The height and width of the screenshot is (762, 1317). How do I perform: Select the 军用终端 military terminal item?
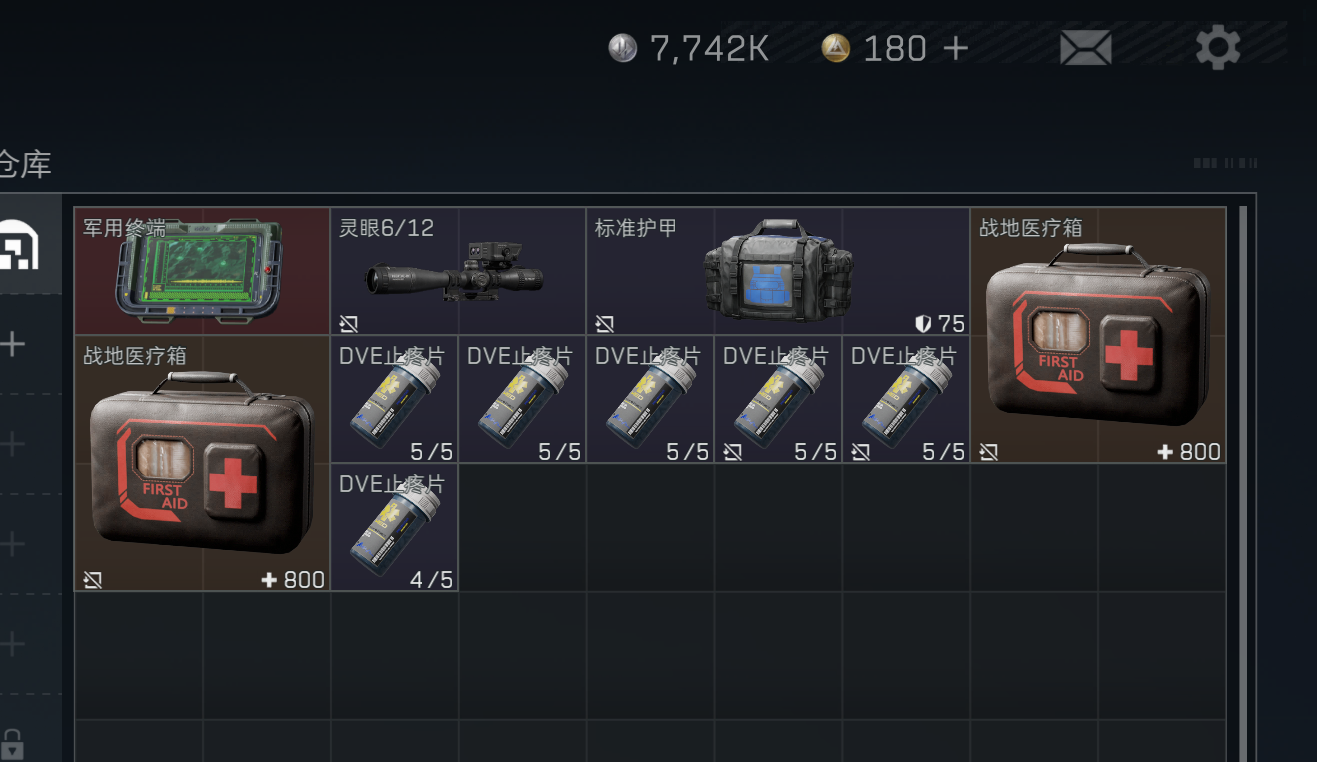pyautogui.click(x=203, y=271)
